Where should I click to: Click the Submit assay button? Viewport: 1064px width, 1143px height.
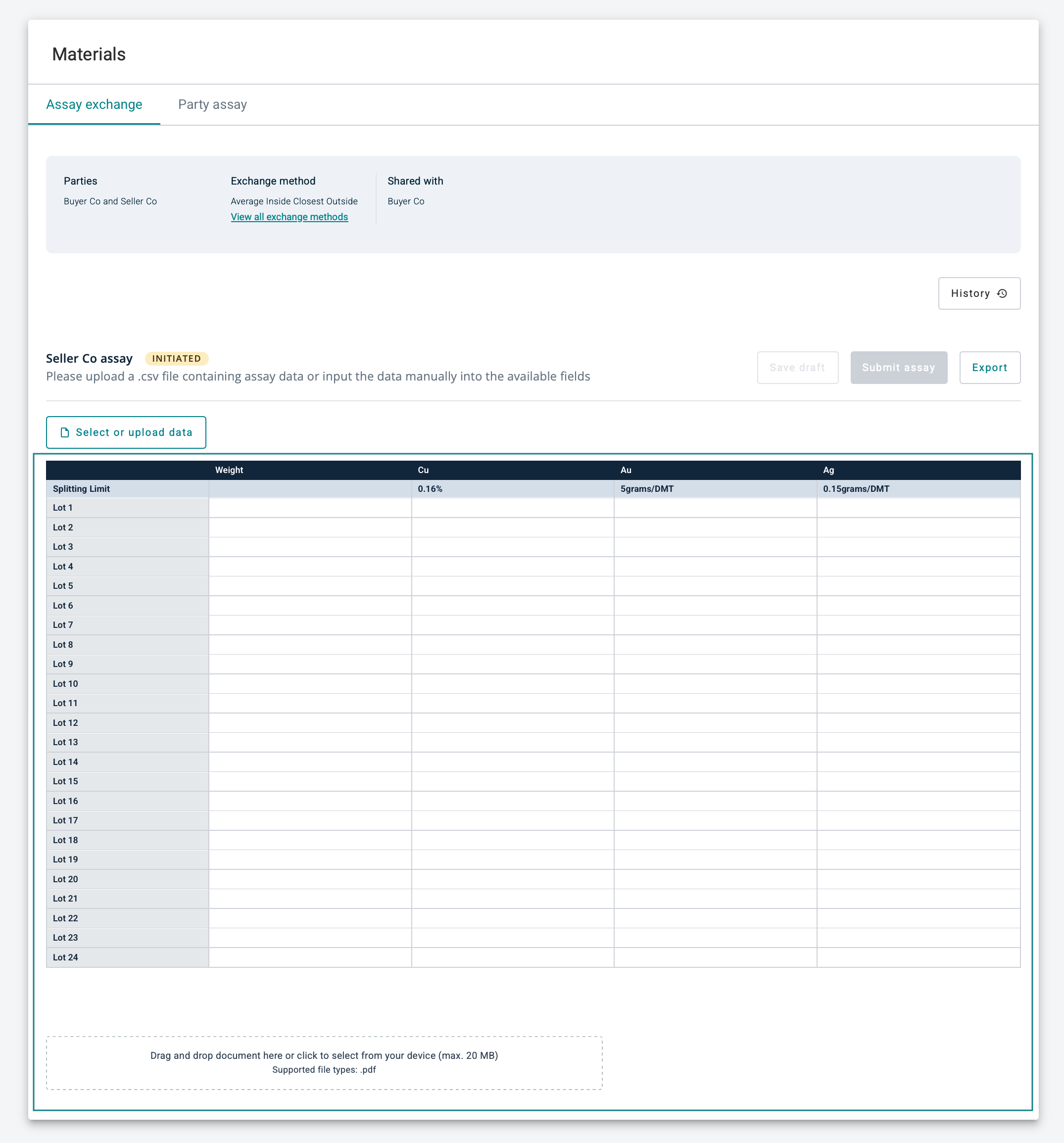(898, 367)
